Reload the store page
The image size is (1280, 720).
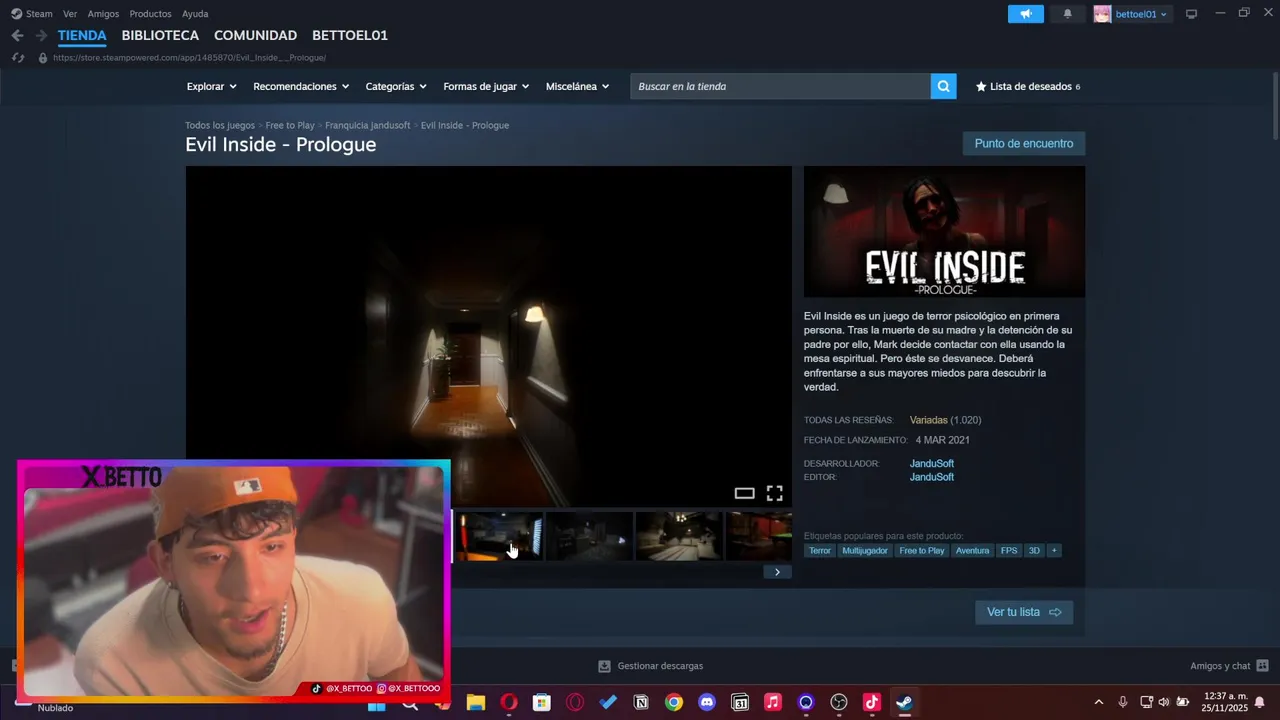18,58
